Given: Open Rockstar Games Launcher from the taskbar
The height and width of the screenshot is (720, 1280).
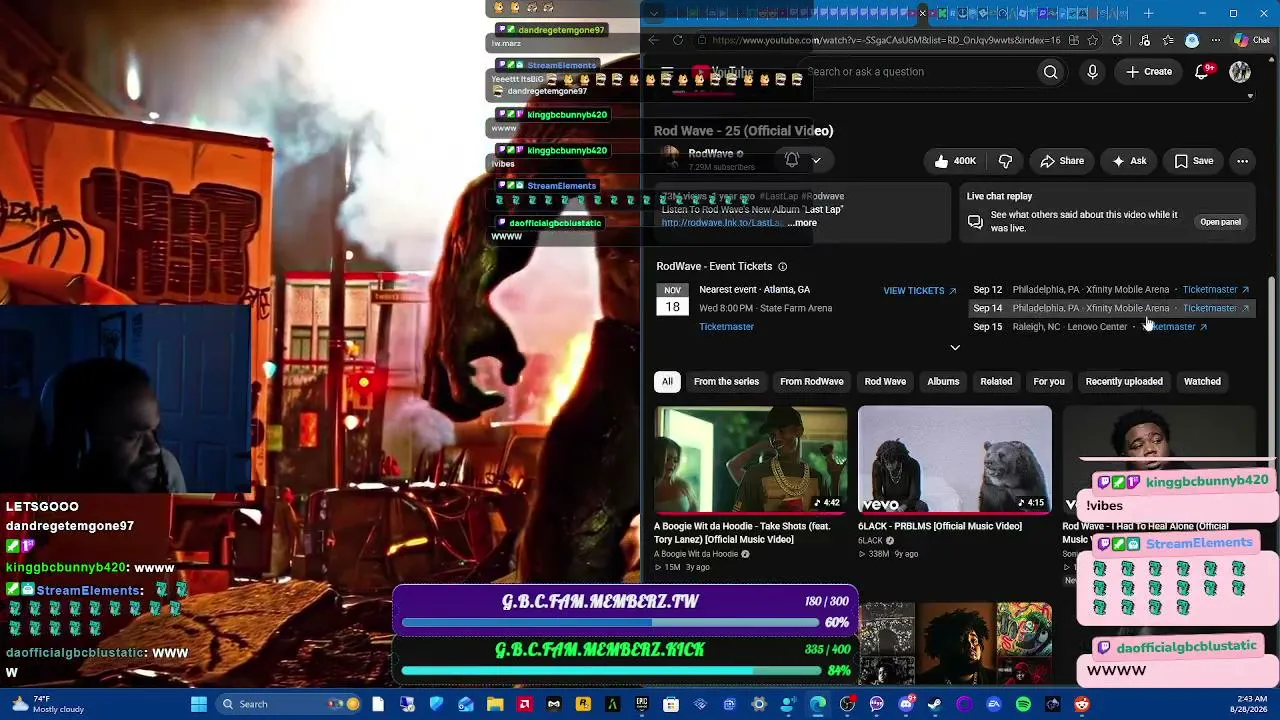Looking at the screenshot, I should click(x=583, y=704).
